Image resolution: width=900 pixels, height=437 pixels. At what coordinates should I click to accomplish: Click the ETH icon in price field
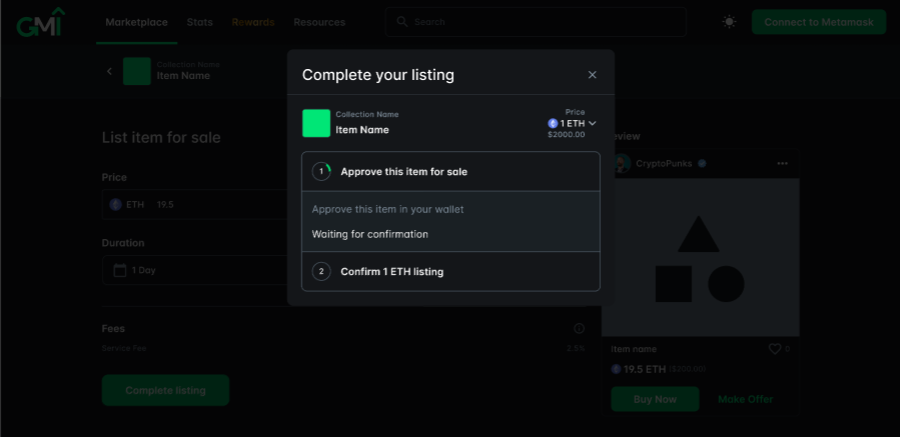115,204
